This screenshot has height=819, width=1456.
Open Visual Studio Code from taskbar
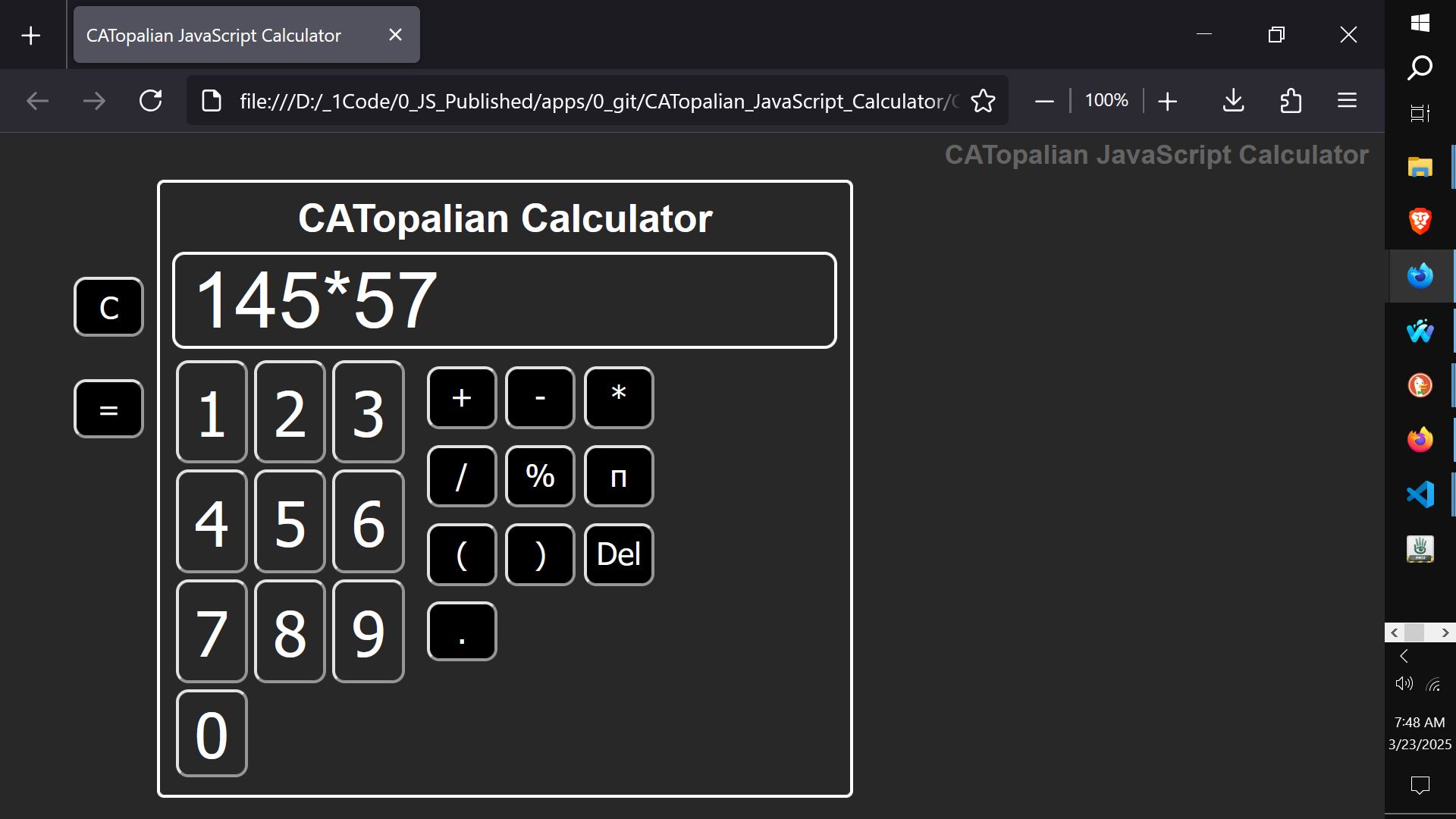pos(1420,494)
